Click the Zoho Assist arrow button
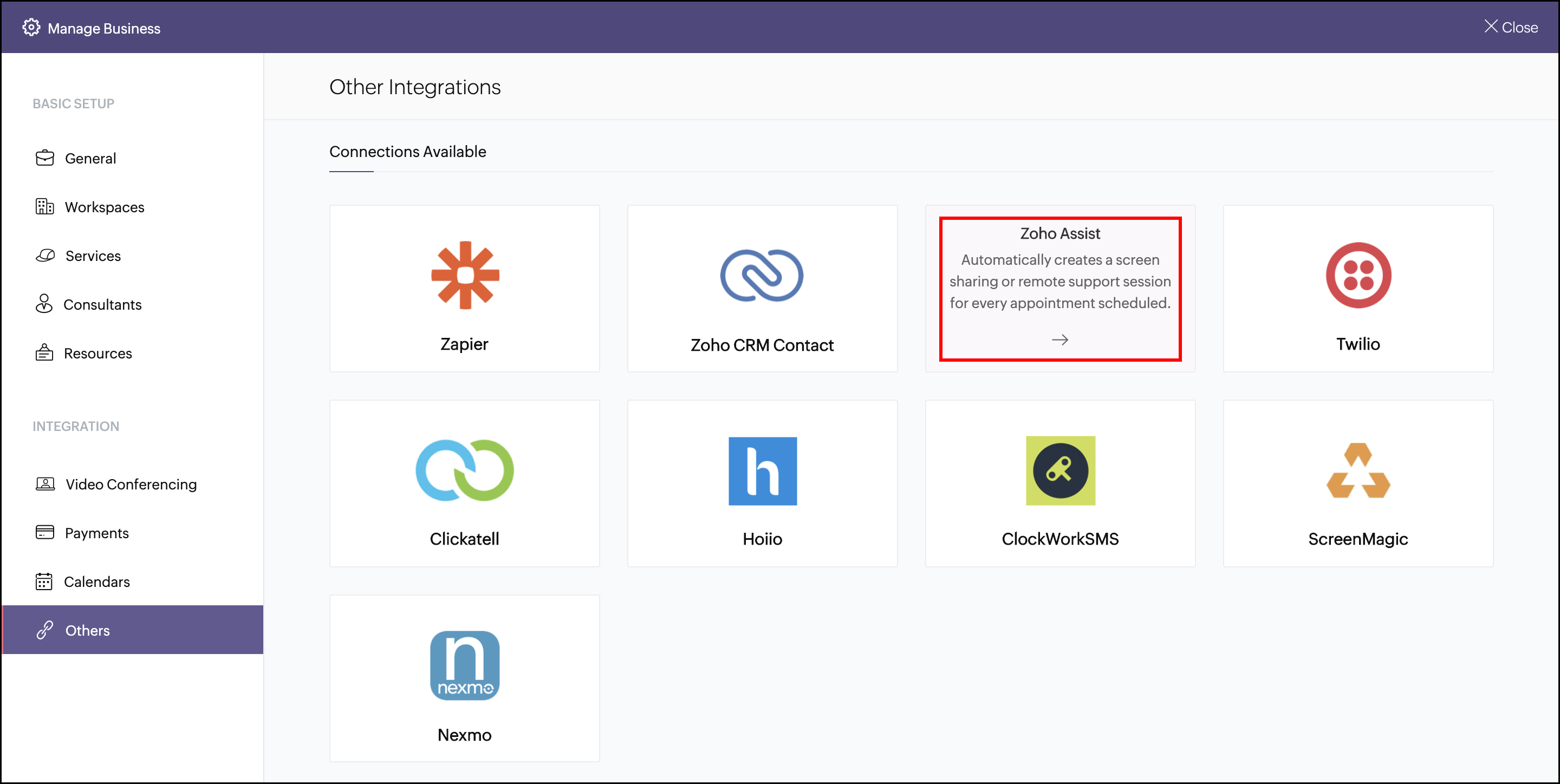The width and height of the screenshot is (1560, 784). coord(1058,339)
